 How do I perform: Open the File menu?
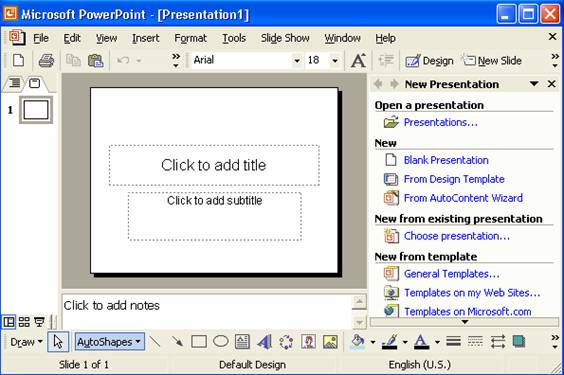pos(41,38)
